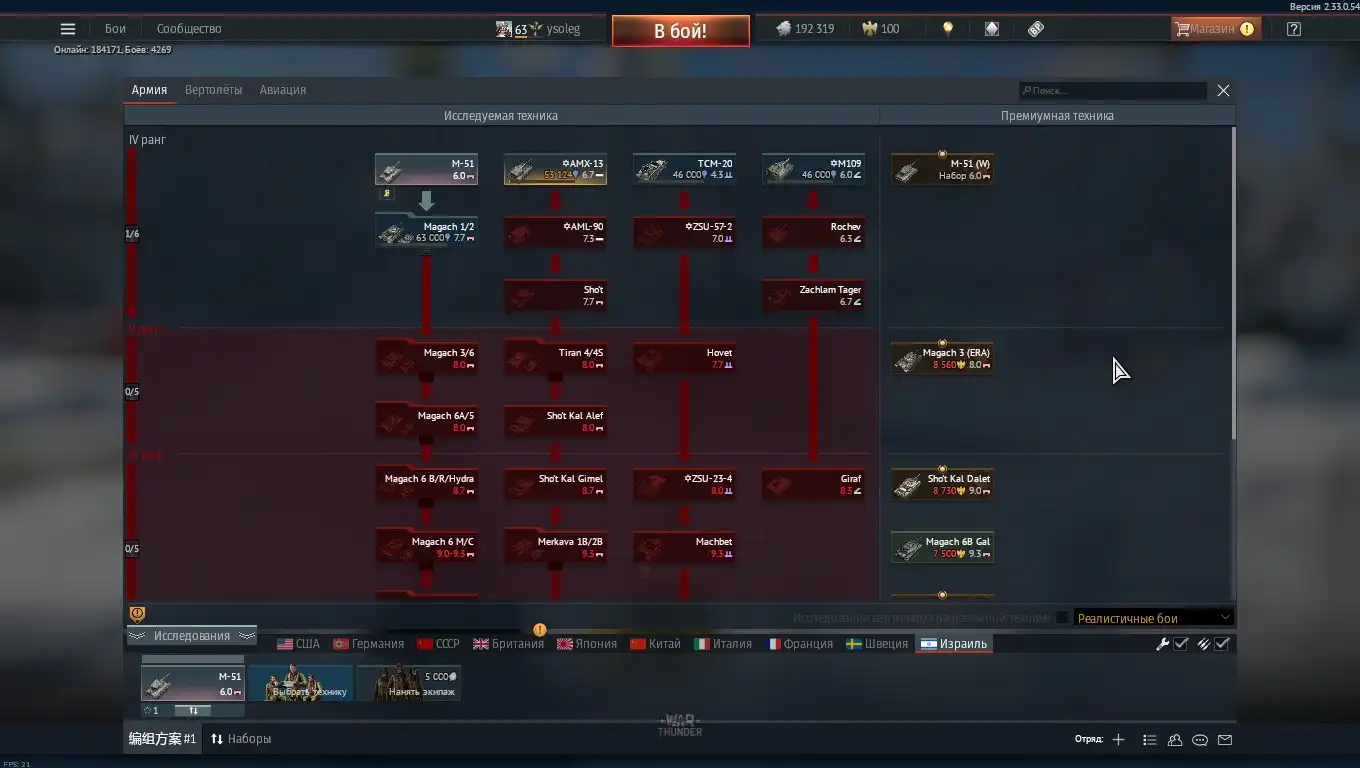Select the premium M-51 (W) card
The height and width of the screenshot is (768, 1360).
point(943,169)
